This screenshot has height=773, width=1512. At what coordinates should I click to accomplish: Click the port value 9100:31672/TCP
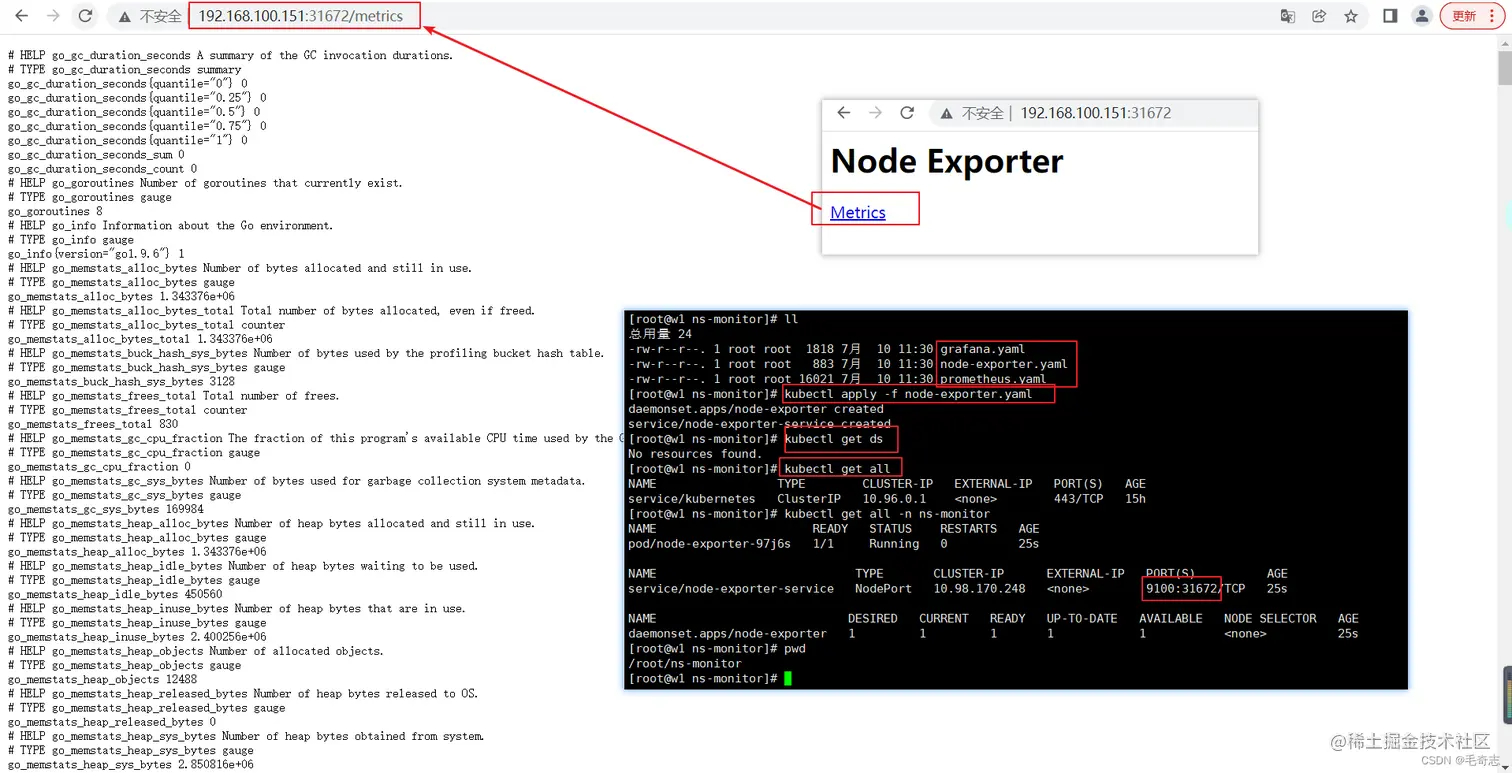point(1196,589)
